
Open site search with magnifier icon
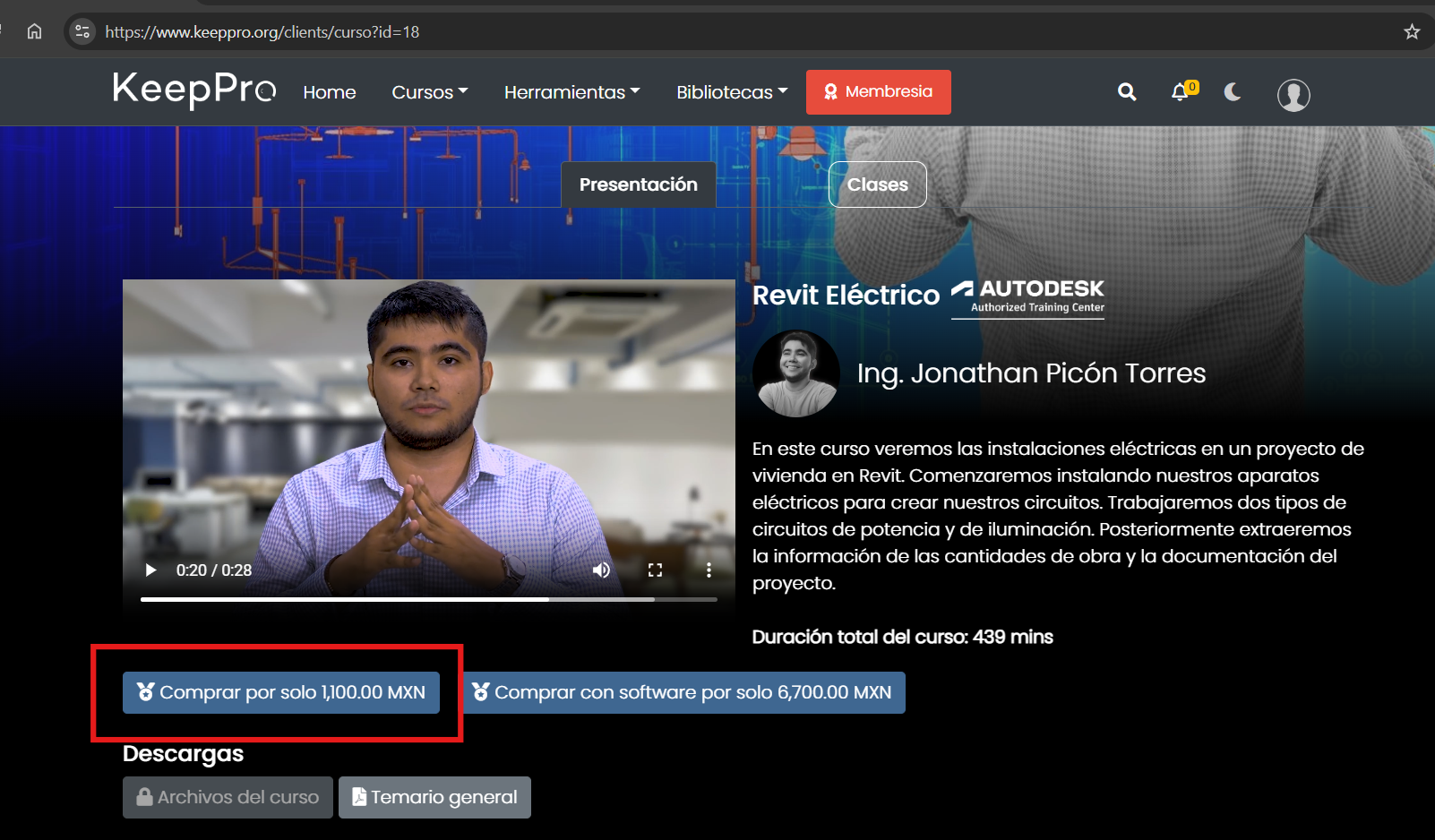pyautogui.click(x=1127, y=92)
